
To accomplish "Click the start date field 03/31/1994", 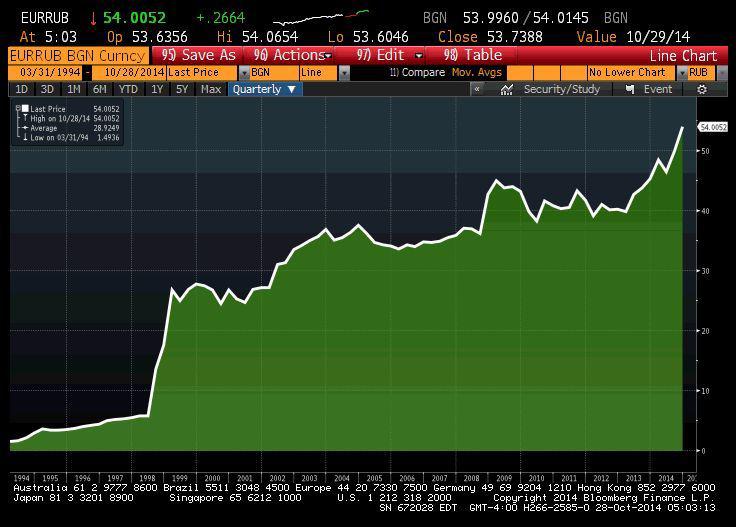I will [x=45, y=73].
